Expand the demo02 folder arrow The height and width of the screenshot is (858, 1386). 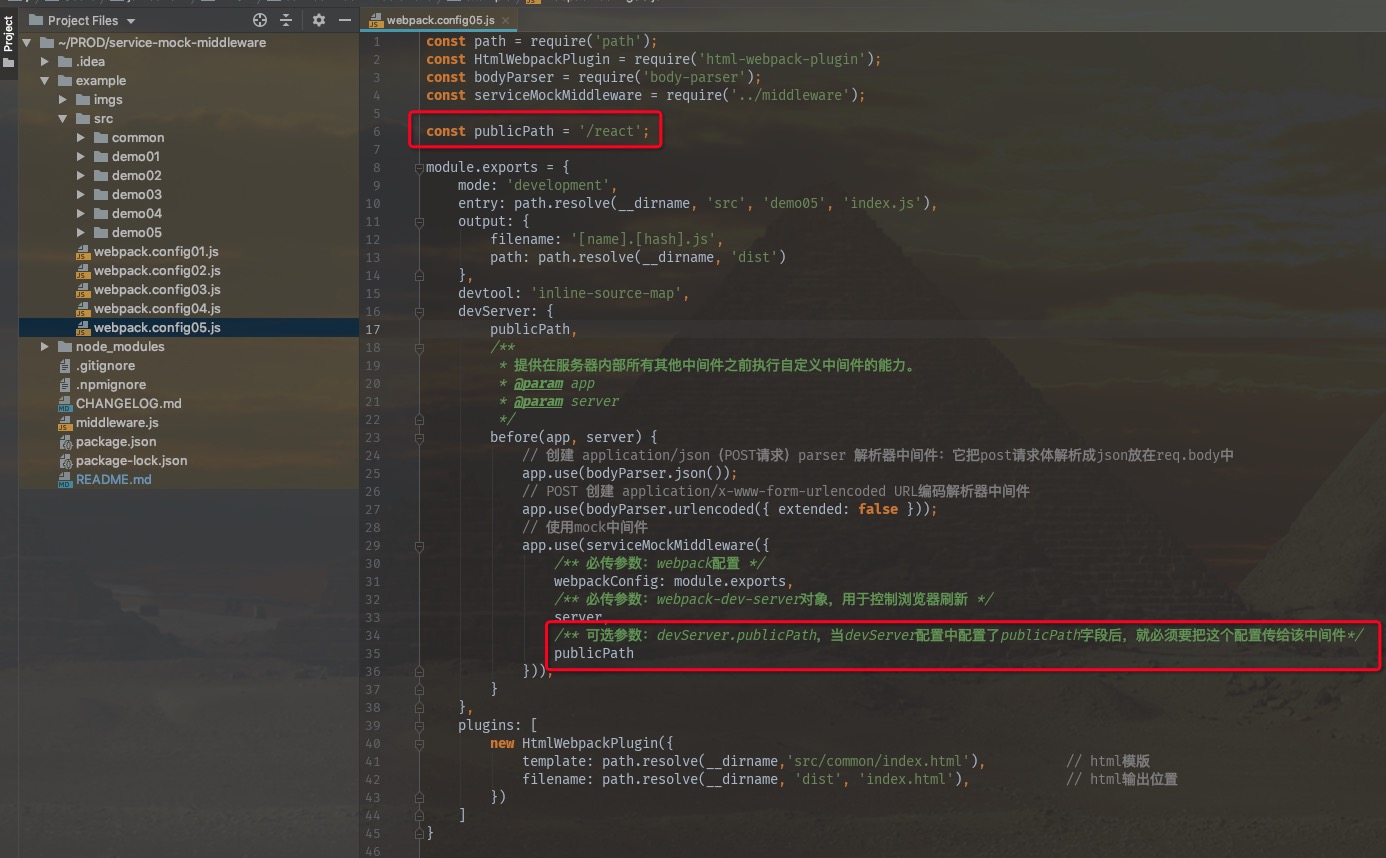pyautogui.click(x=81, y=176)
